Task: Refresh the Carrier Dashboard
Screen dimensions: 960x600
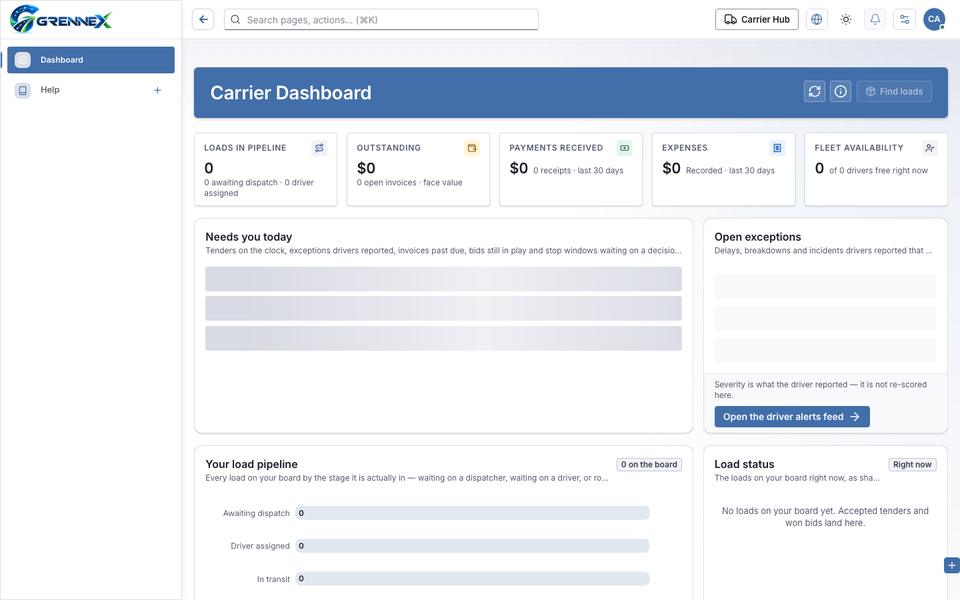Action: (x=814, y=92)
